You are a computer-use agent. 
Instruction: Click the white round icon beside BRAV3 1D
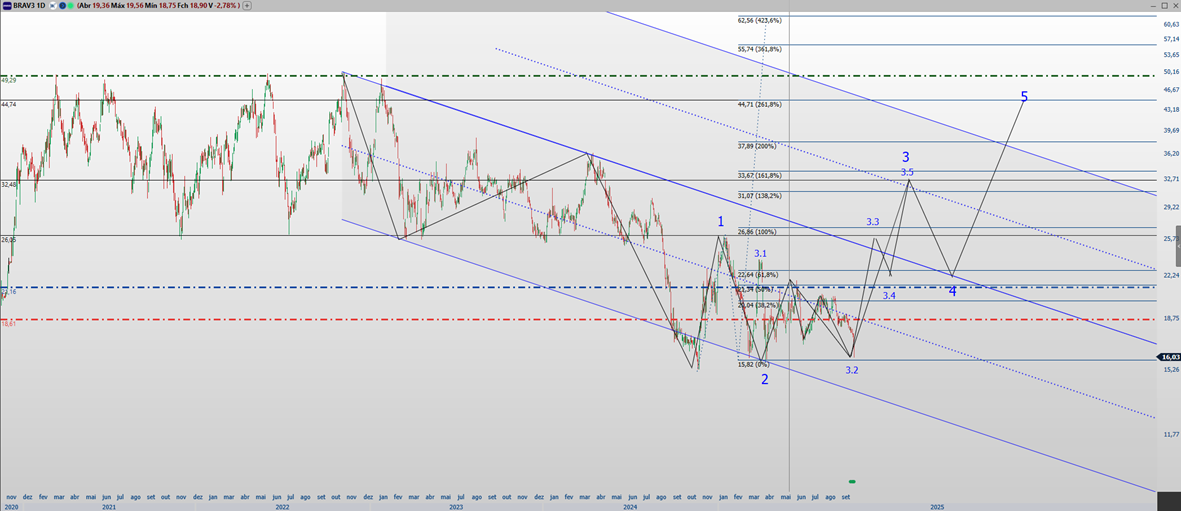tap(52, 5)
